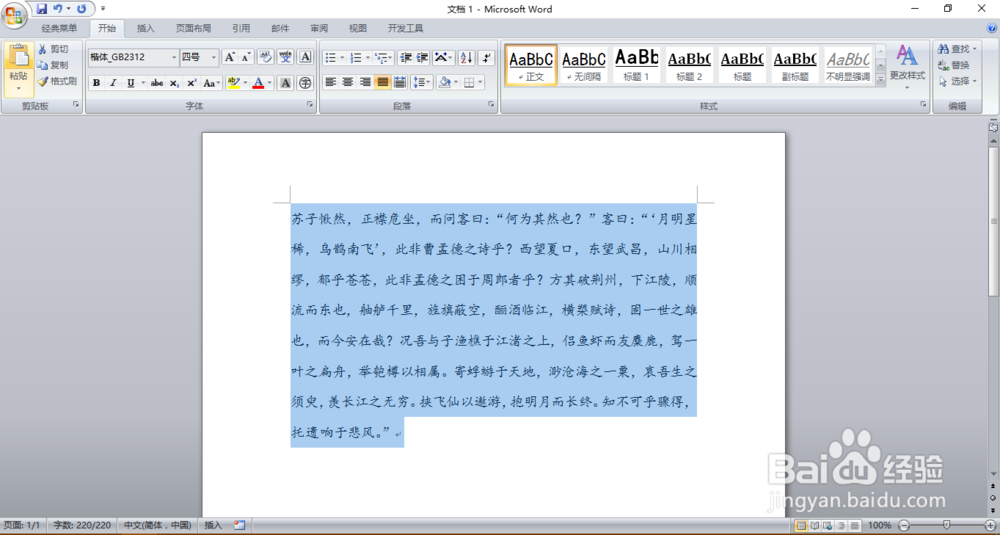Open numbering list dropdown
Screen dimensions: 1000x535
[x=367, y=58]
